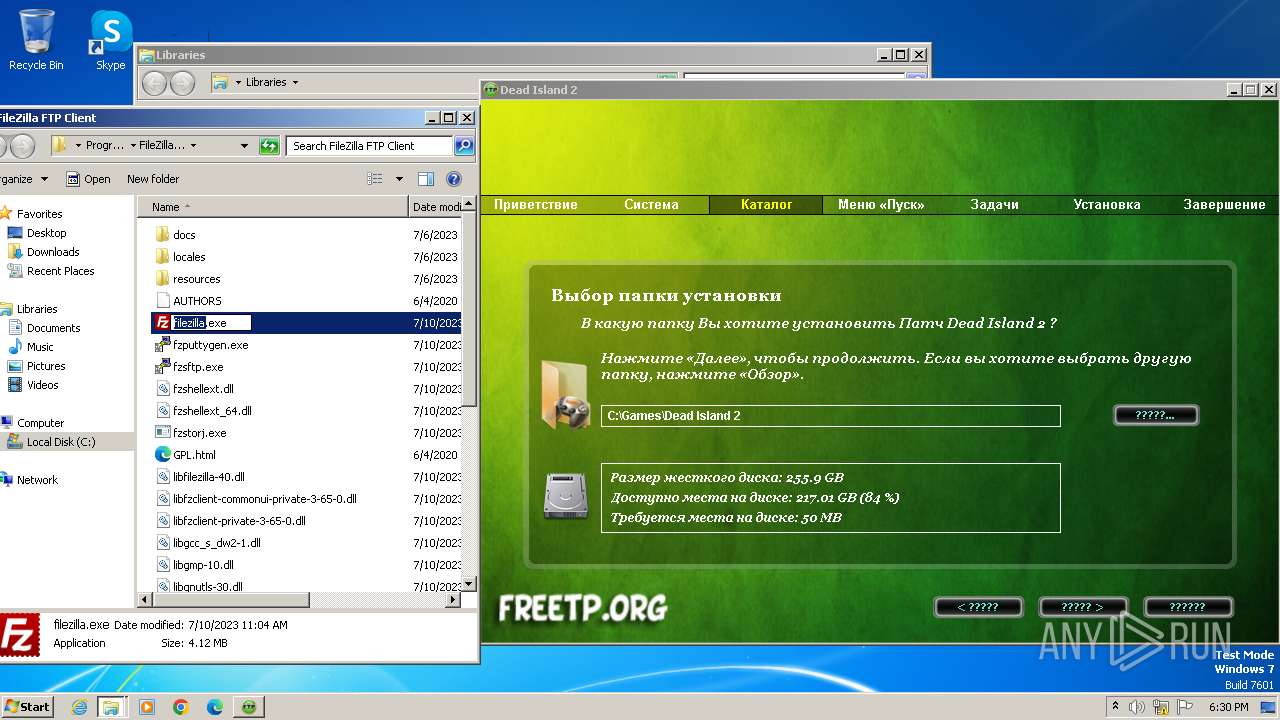Click the filezilla.exe file icon
The width and height of the screenshot is (1280, 720).
163,323
